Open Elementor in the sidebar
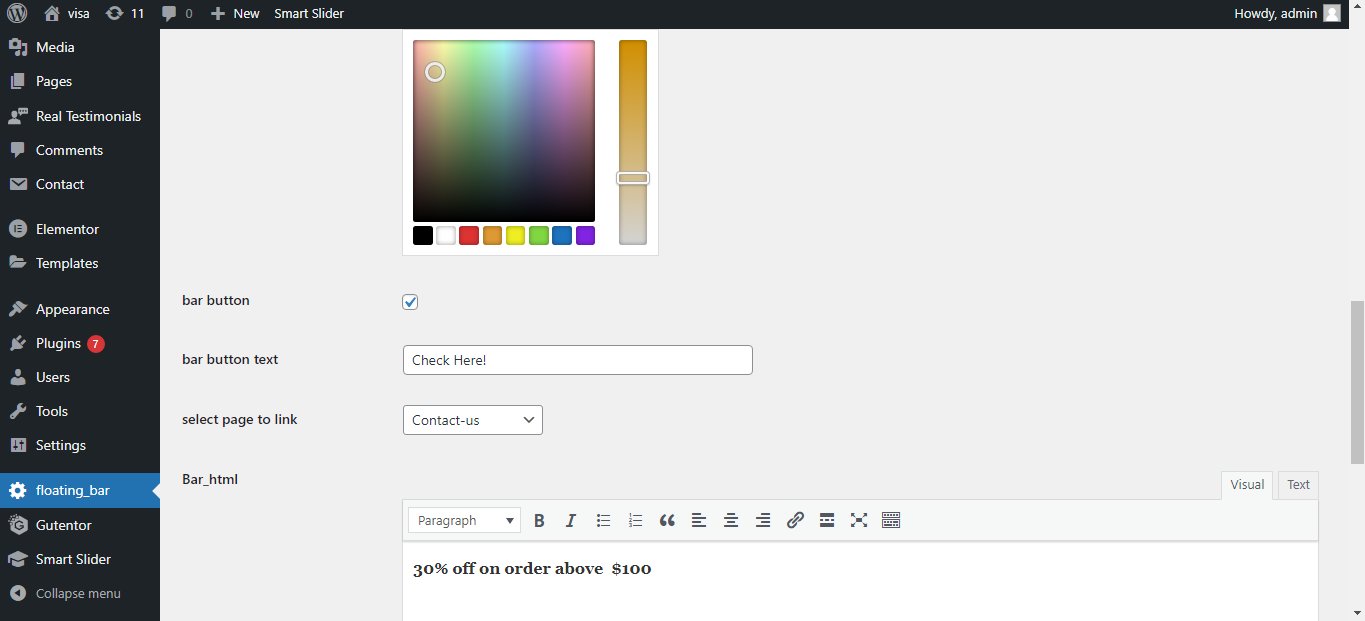The image size is (1365, 621). pyautogui.click(x=80, y=229)
